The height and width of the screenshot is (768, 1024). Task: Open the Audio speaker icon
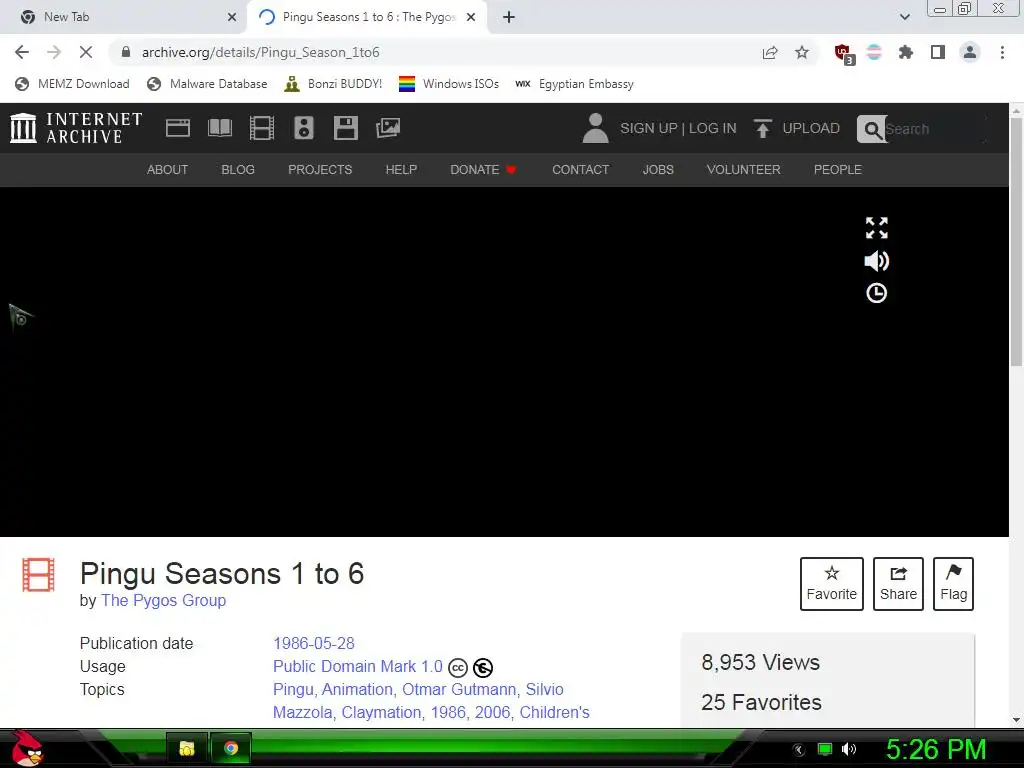304,128
